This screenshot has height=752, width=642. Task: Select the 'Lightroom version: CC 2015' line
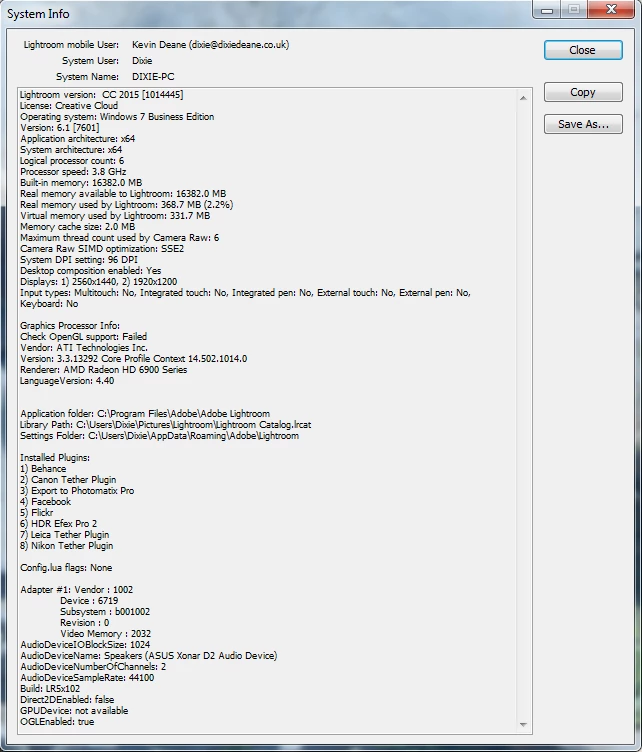pos(102,94)
